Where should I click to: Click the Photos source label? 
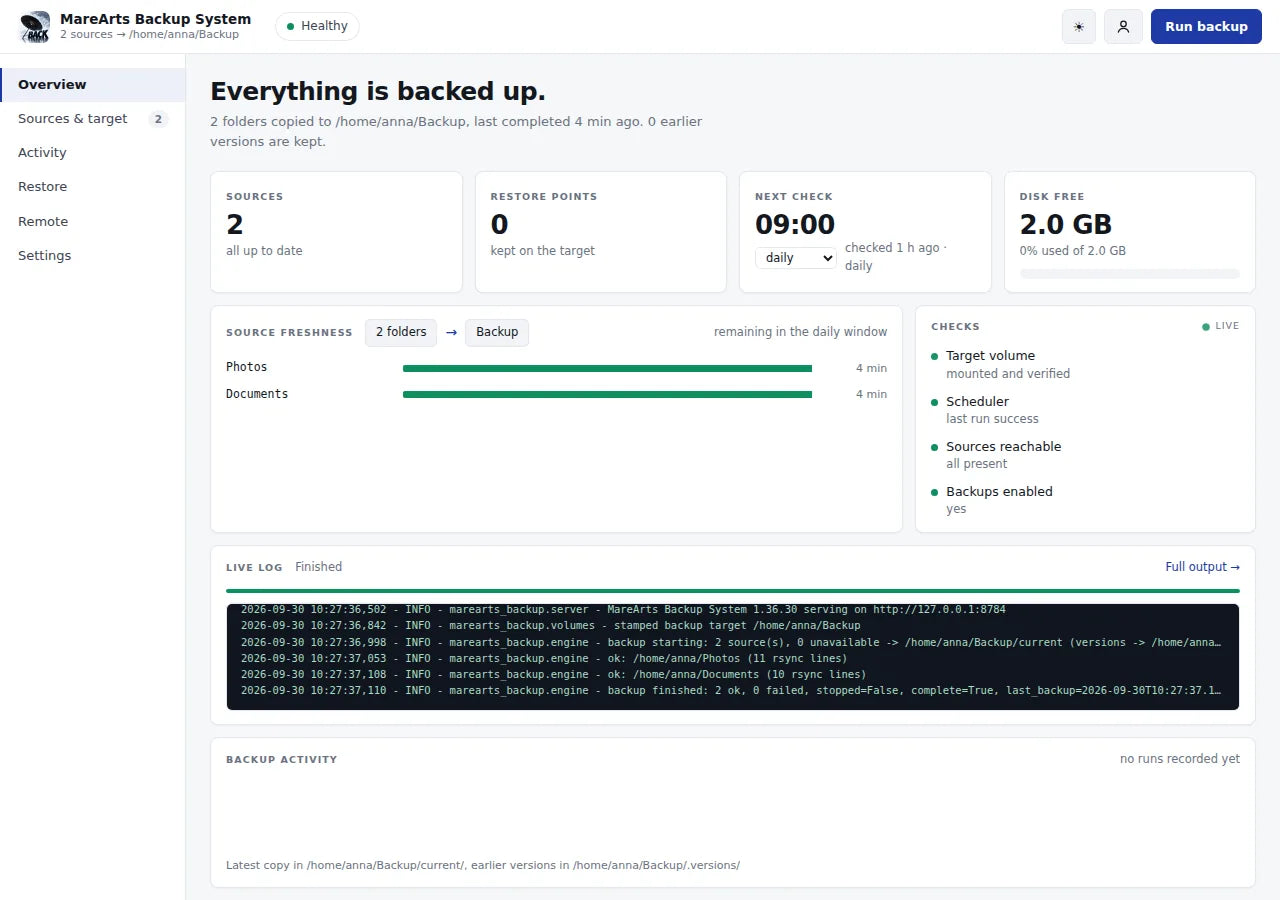point(247,367)
